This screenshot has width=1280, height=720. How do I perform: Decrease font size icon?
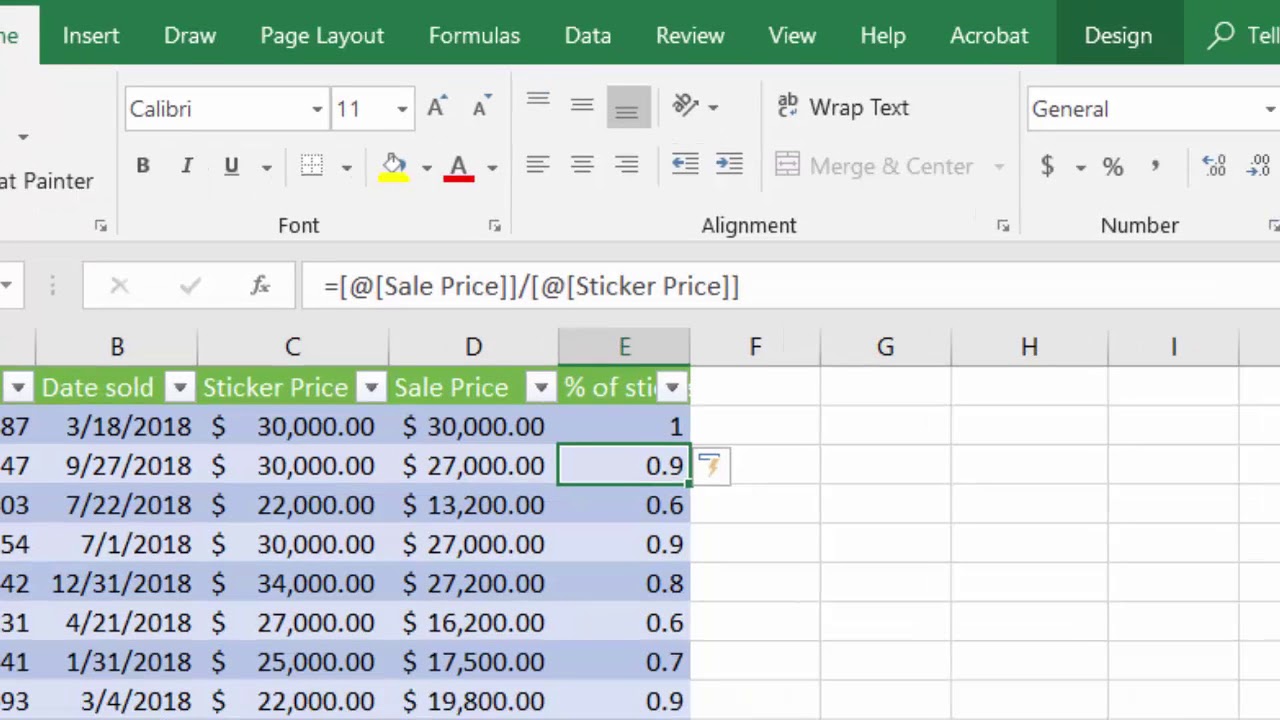(480, 108)
